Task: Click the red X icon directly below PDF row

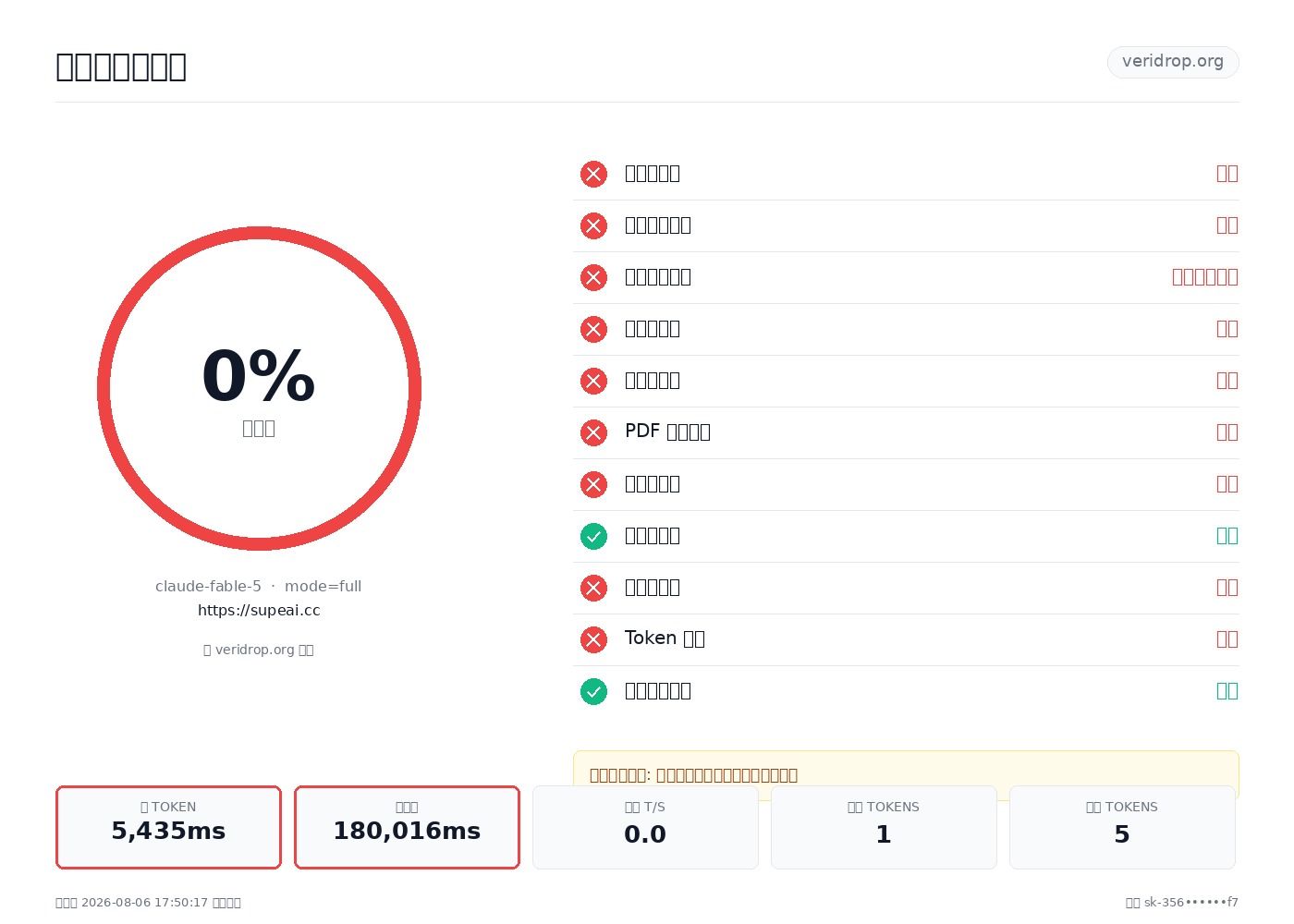Action: click(593, 484)
